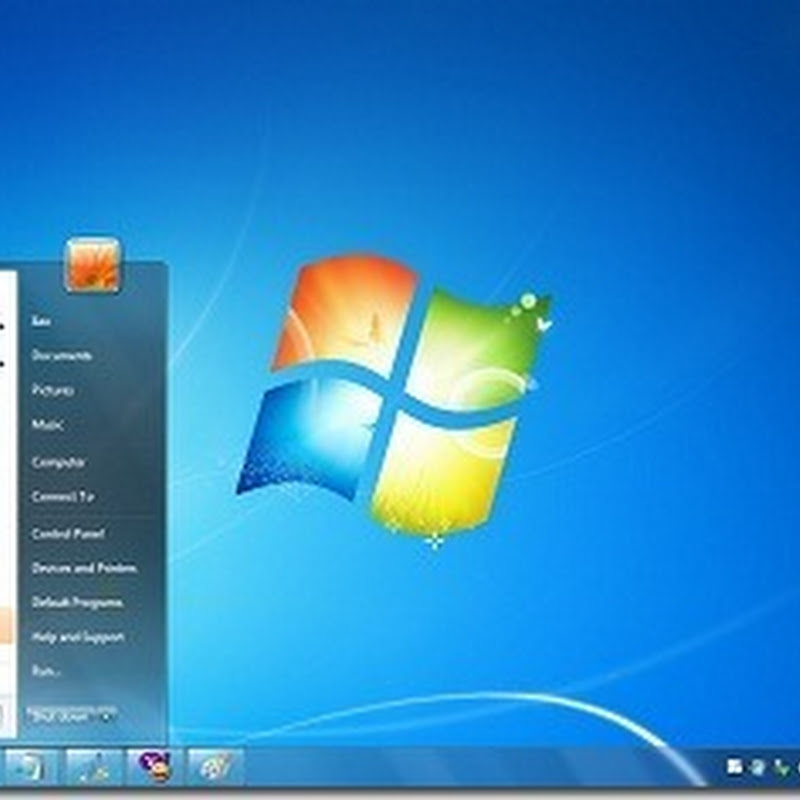Expand the arrow beside Shut down
800x800 pixels.
(x=106, y=716)
